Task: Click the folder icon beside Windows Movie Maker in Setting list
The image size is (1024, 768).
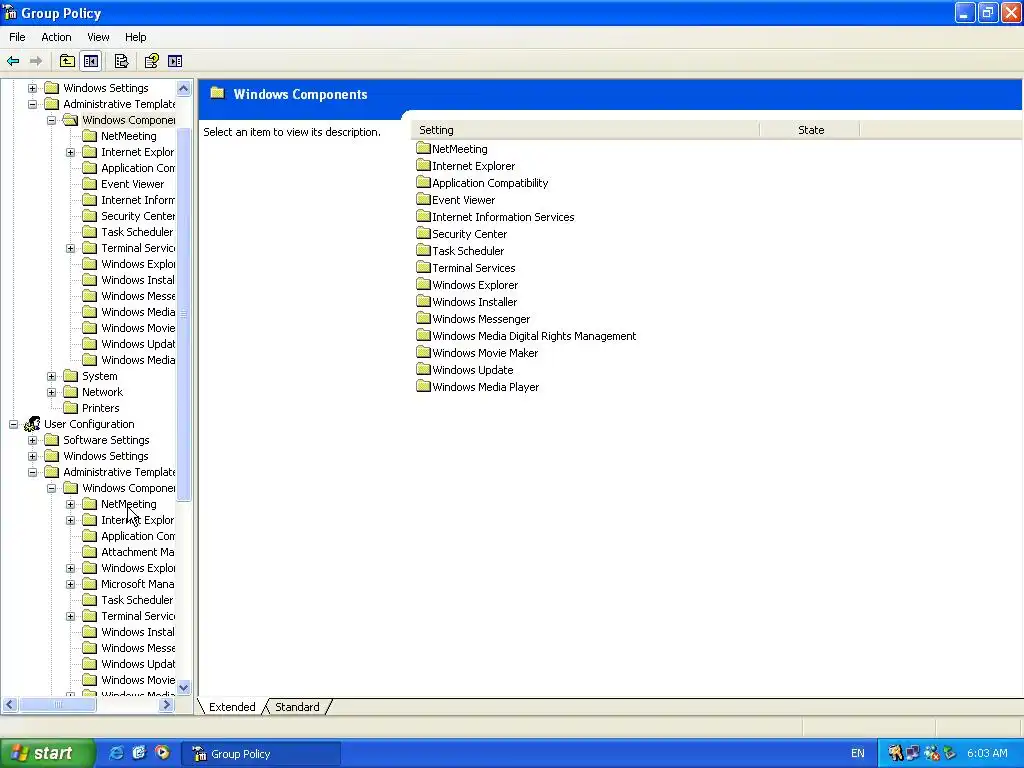Action: pyautogui.click(x=423, y=353)
